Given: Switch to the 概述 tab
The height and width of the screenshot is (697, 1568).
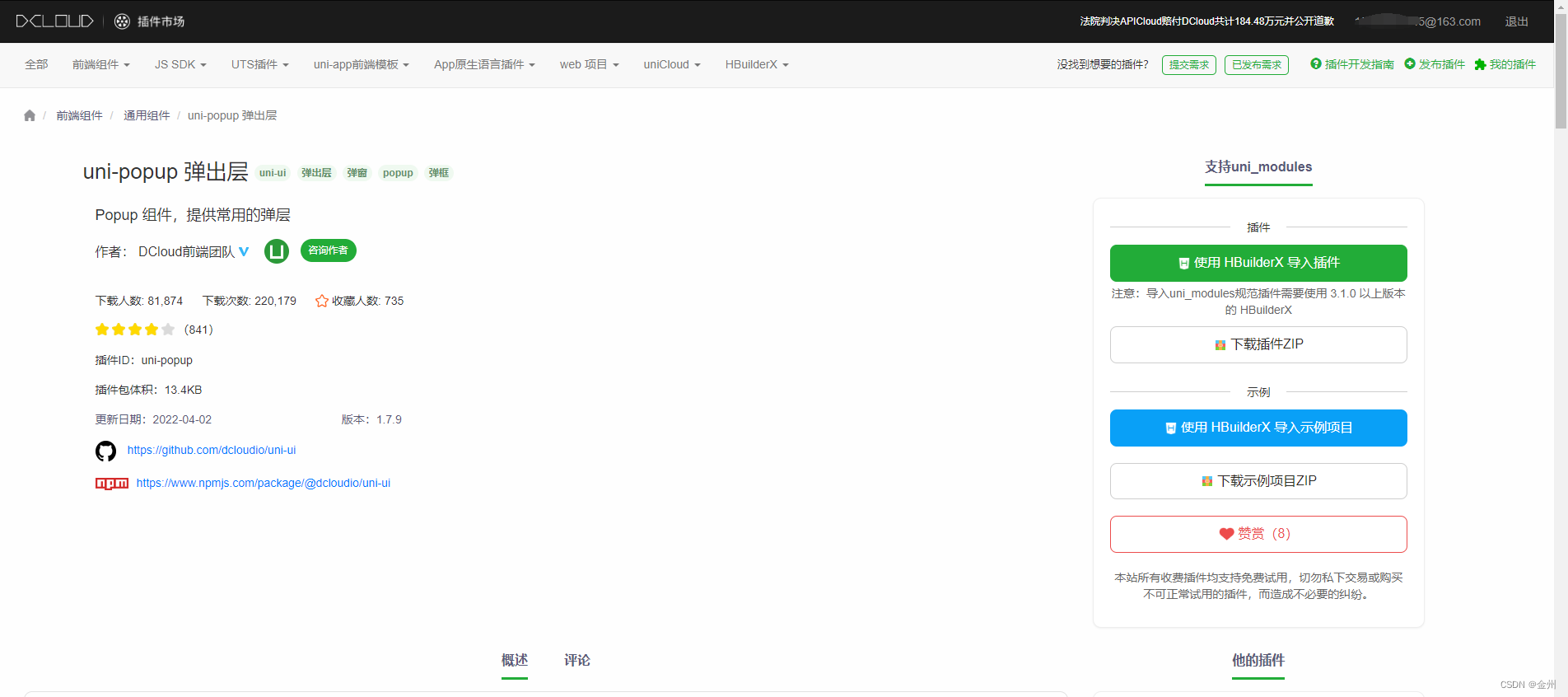Looking at the screenshot, I should [515, 661].
